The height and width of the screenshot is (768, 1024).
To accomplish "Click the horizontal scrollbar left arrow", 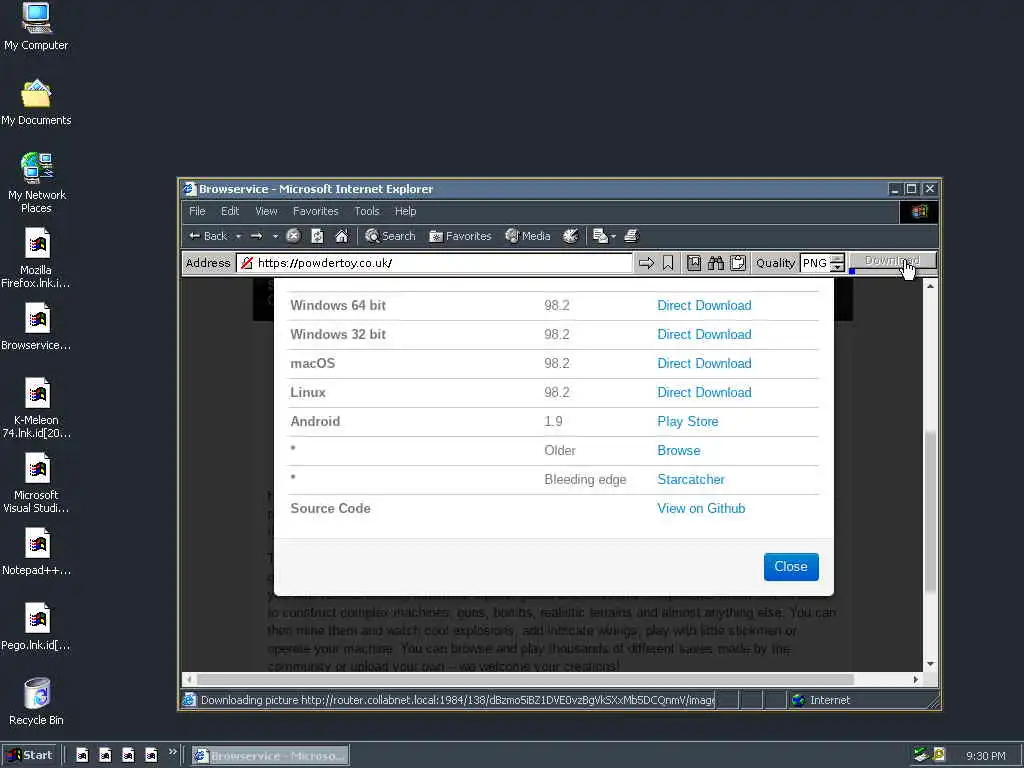I will pyautogui.click(x=189, y=679).
